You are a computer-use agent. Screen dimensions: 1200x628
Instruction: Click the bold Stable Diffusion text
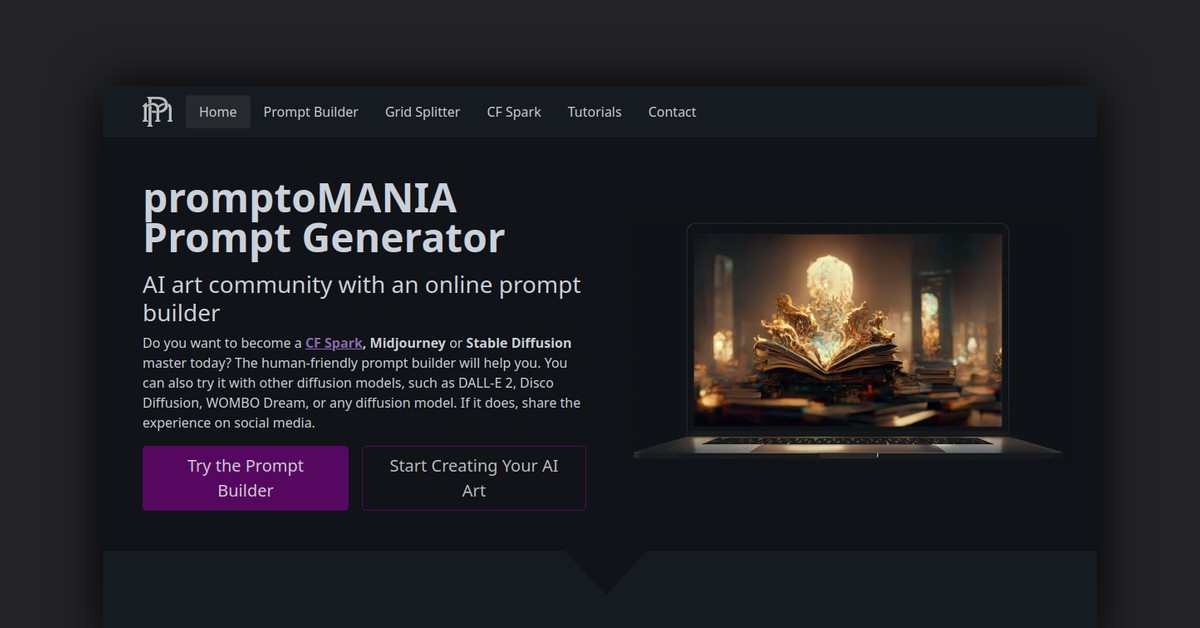click(x=519, y=343)
